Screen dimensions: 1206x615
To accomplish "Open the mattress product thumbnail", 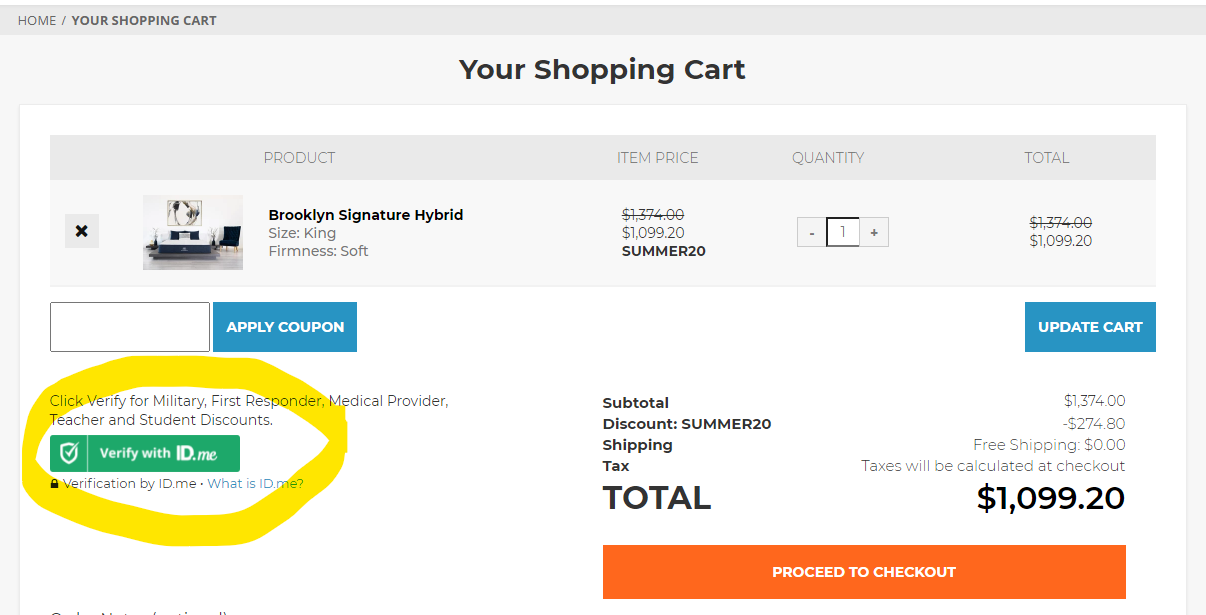I will pos(193,232).
